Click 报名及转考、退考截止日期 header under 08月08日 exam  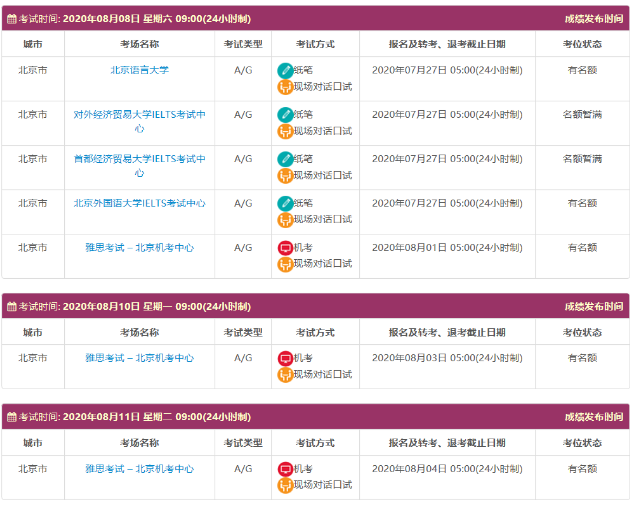(x=447, y=44)
